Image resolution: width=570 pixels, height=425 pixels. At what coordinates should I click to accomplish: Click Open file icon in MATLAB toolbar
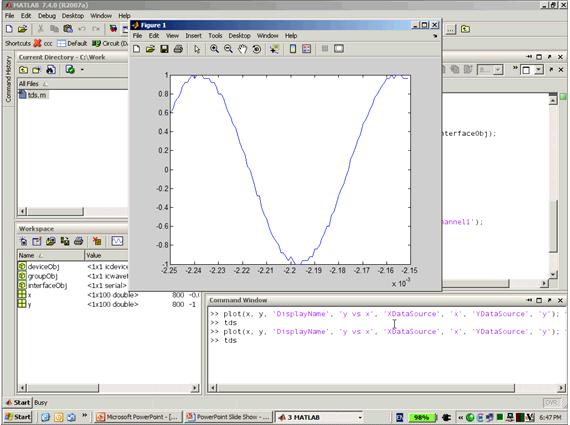click(x=23, y=29)
